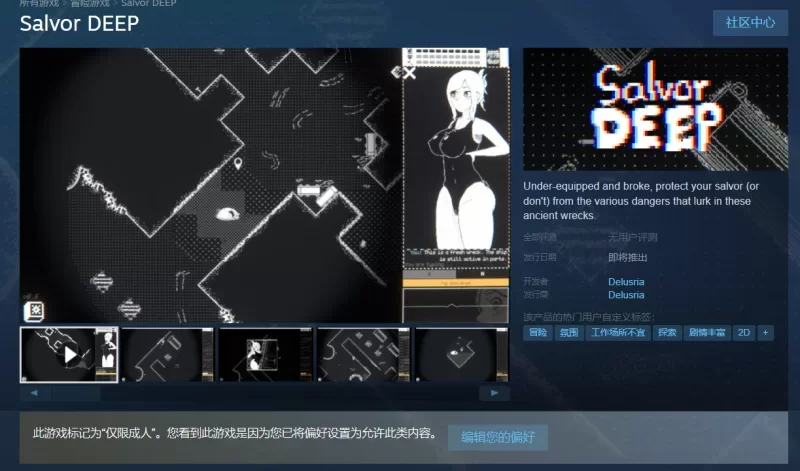Select the 剧情丰富 tag
800x471 pixels.
coord(707,333)
